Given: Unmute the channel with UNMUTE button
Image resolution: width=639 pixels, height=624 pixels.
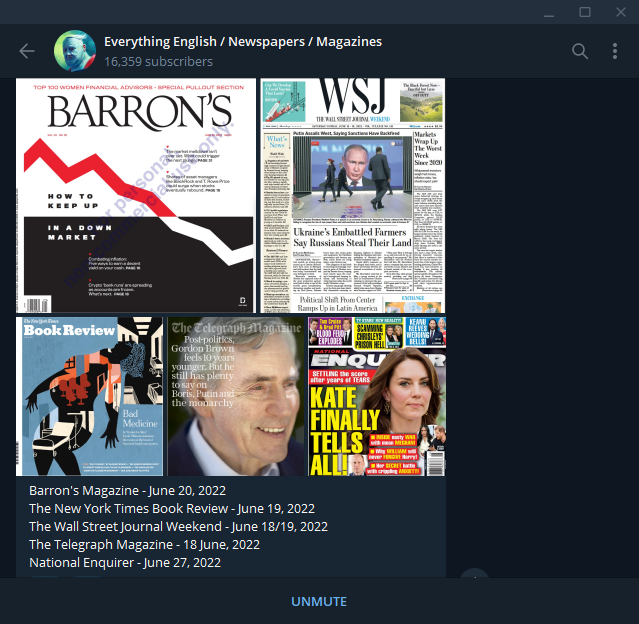Looking at the screenshot, I should 319,602.
